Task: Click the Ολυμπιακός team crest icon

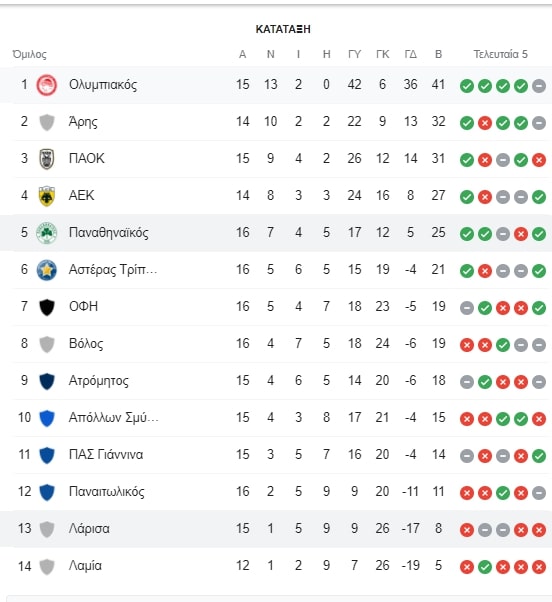Action: pos(46,85)
